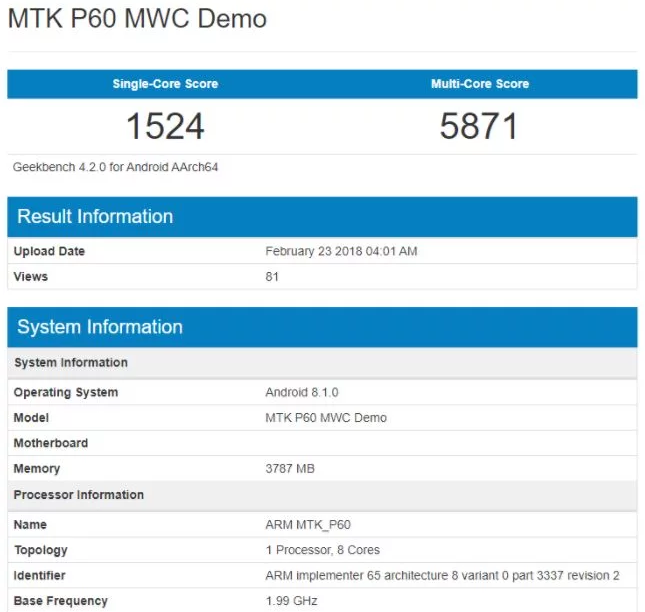Select the Upload Date label
This screenshot has width=645, height=612.
pos(49,251)
